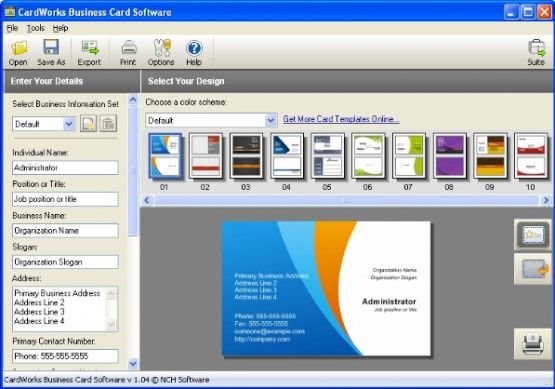Select card template thumbnail 08
555x389 pixels.
coord(450,156)
